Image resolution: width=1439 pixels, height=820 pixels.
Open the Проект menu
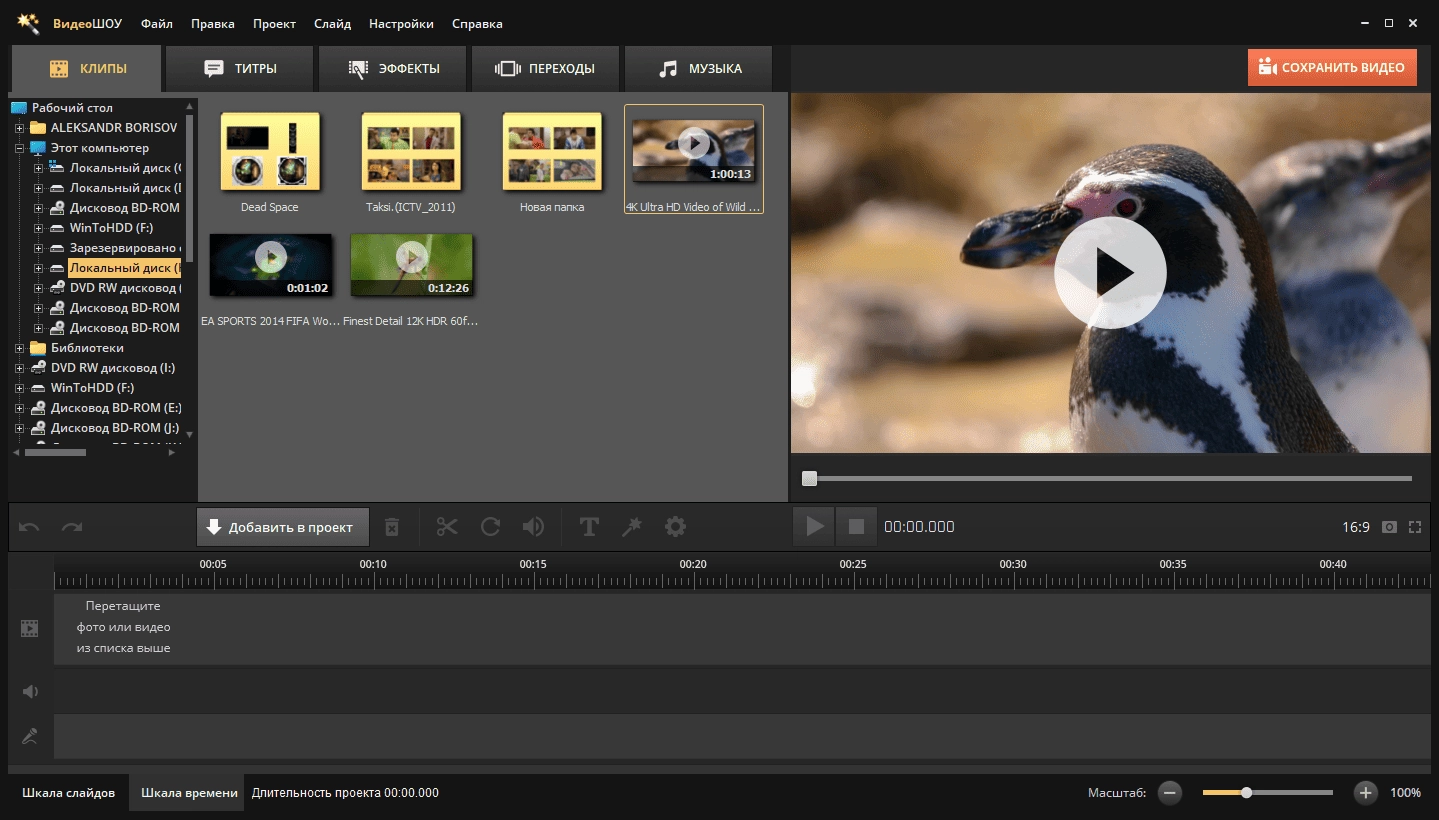pos(274,23)
